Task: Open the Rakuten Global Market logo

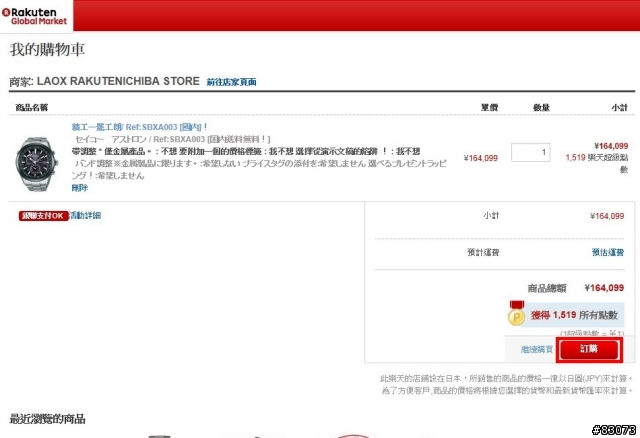Action: [34, 16]
